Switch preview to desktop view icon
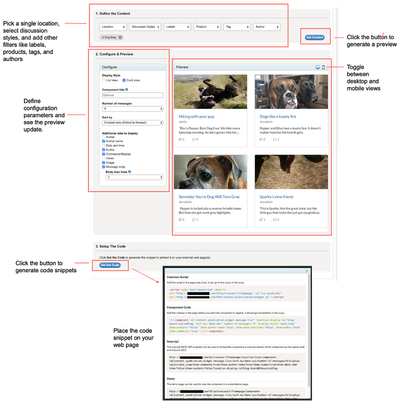Image resolution: width=400 pixels, height=402 pixels. click(317, 67)
